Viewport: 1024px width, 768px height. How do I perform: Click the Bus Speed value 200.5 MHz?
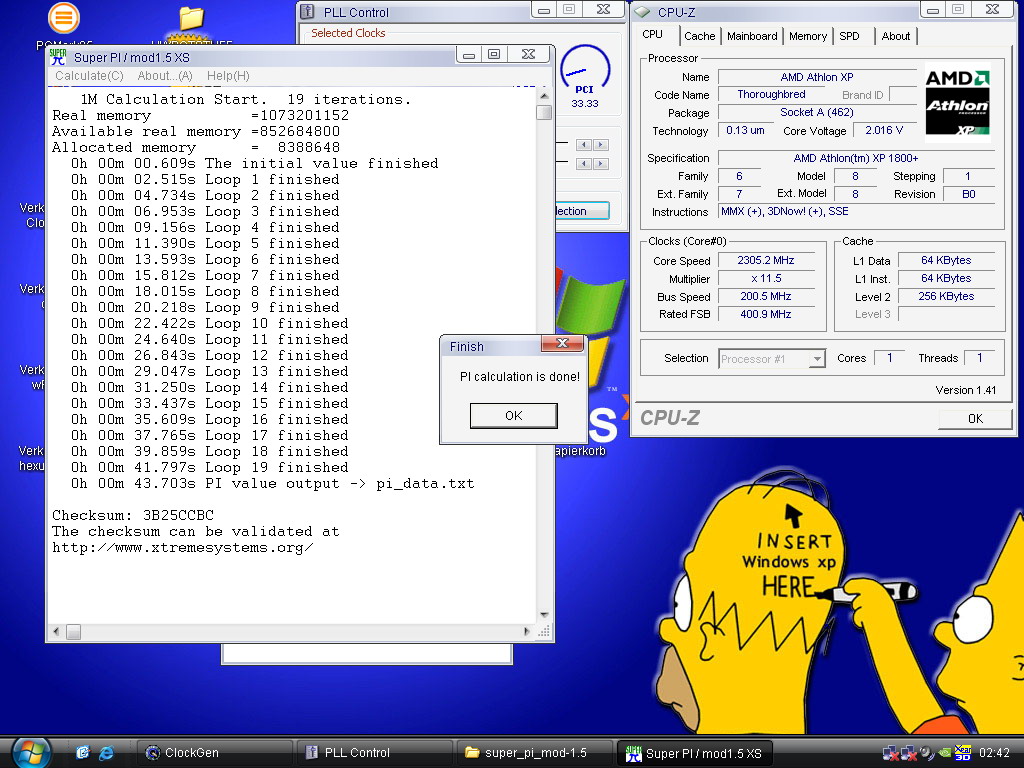click(x=766, y=296)
